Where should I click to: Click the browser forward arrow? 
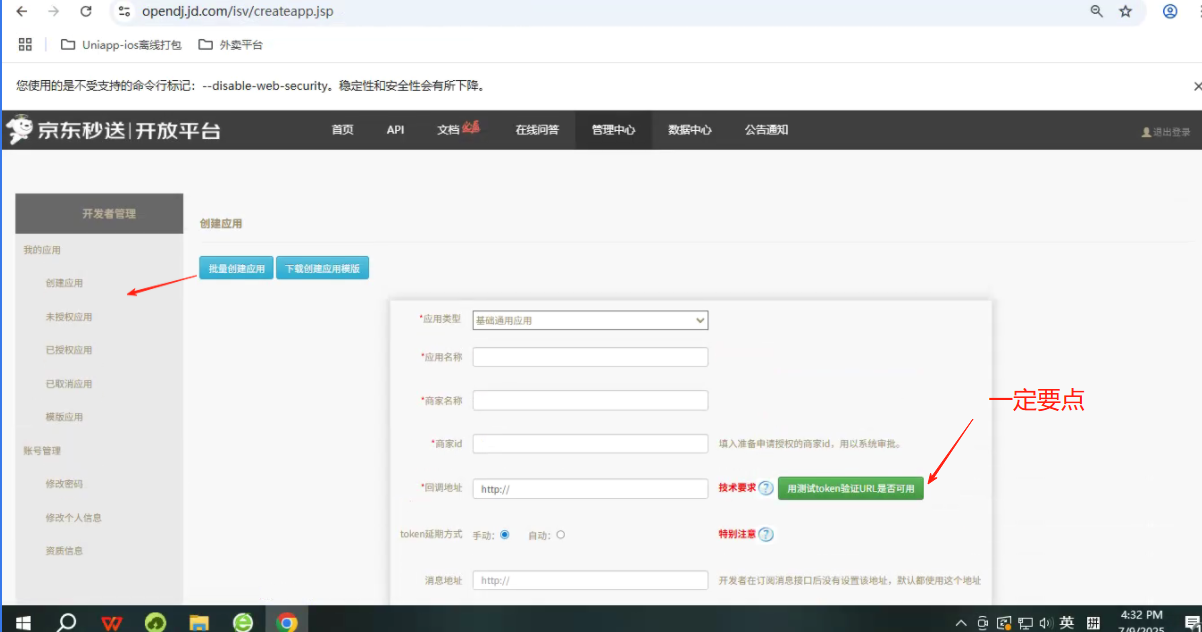click(x=54, y=12)
